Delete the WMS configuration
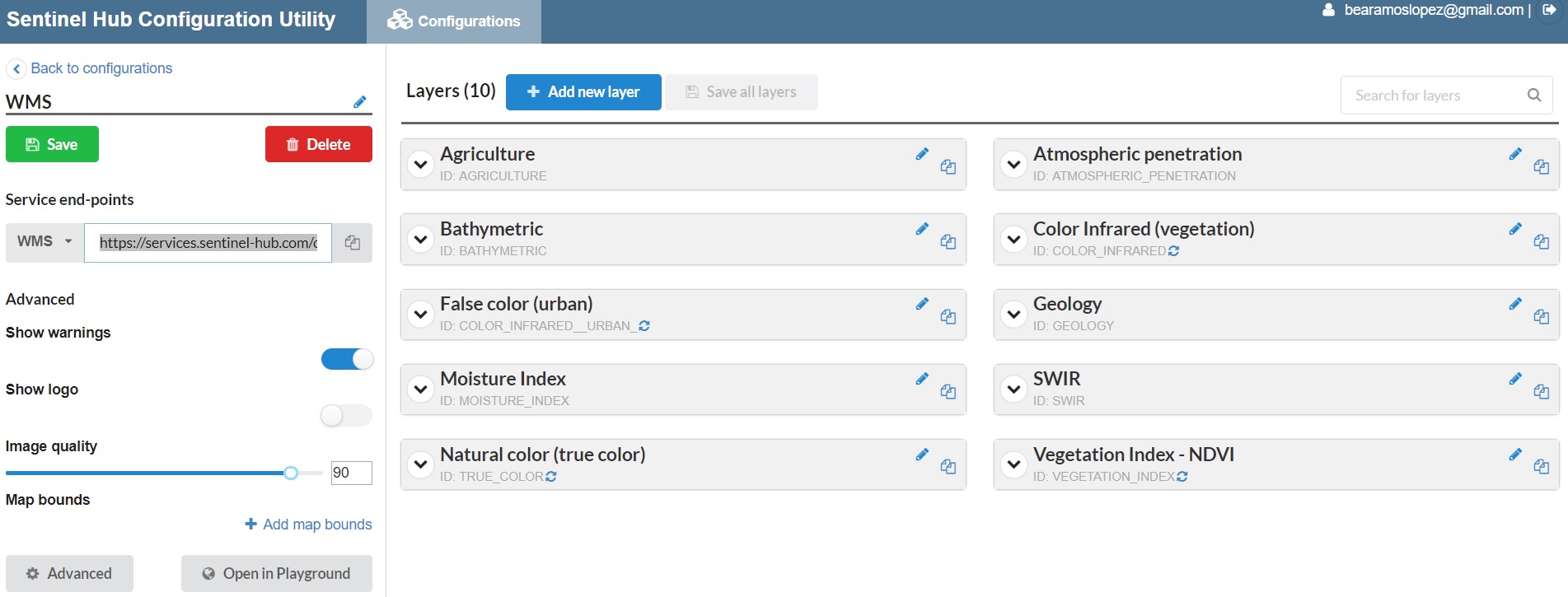 [319, 144]
